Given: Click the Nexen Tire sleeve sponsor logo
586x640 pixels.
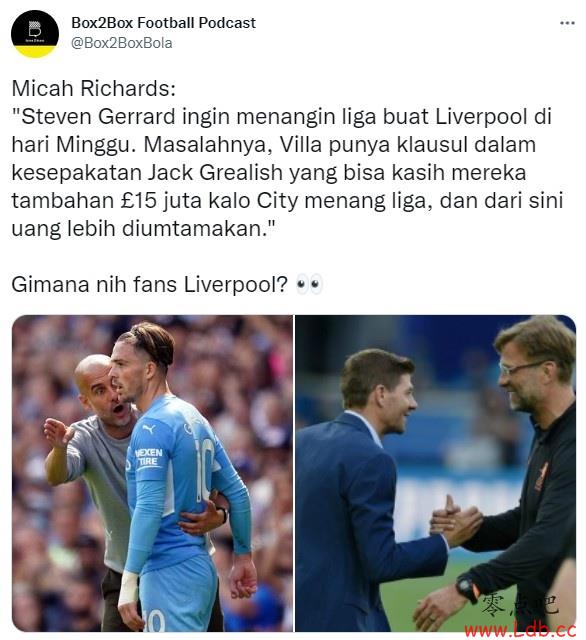Looking at the screenshot, I should [149, 457].
